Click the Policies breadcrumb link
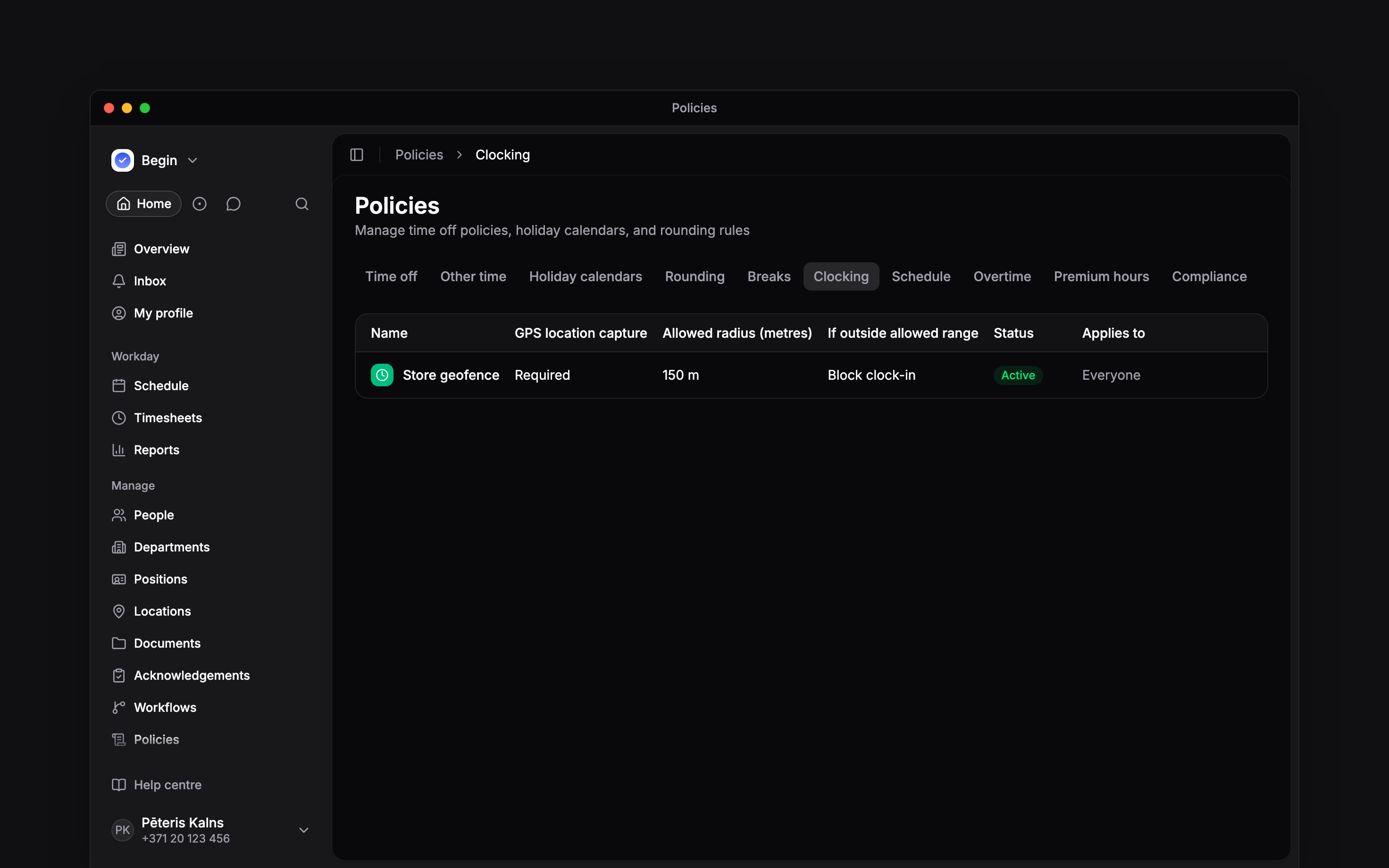1389x868 pixels. coord(419,155)
